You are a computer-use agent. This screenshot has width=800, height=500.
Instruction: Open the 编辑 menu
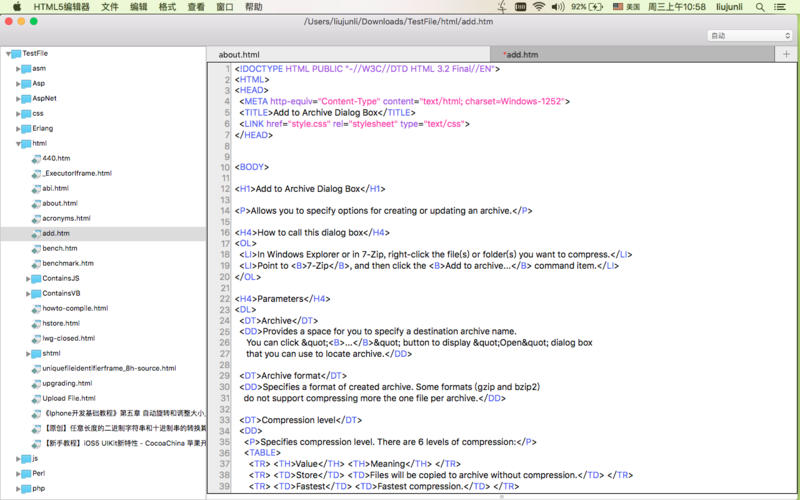(138, 7)
